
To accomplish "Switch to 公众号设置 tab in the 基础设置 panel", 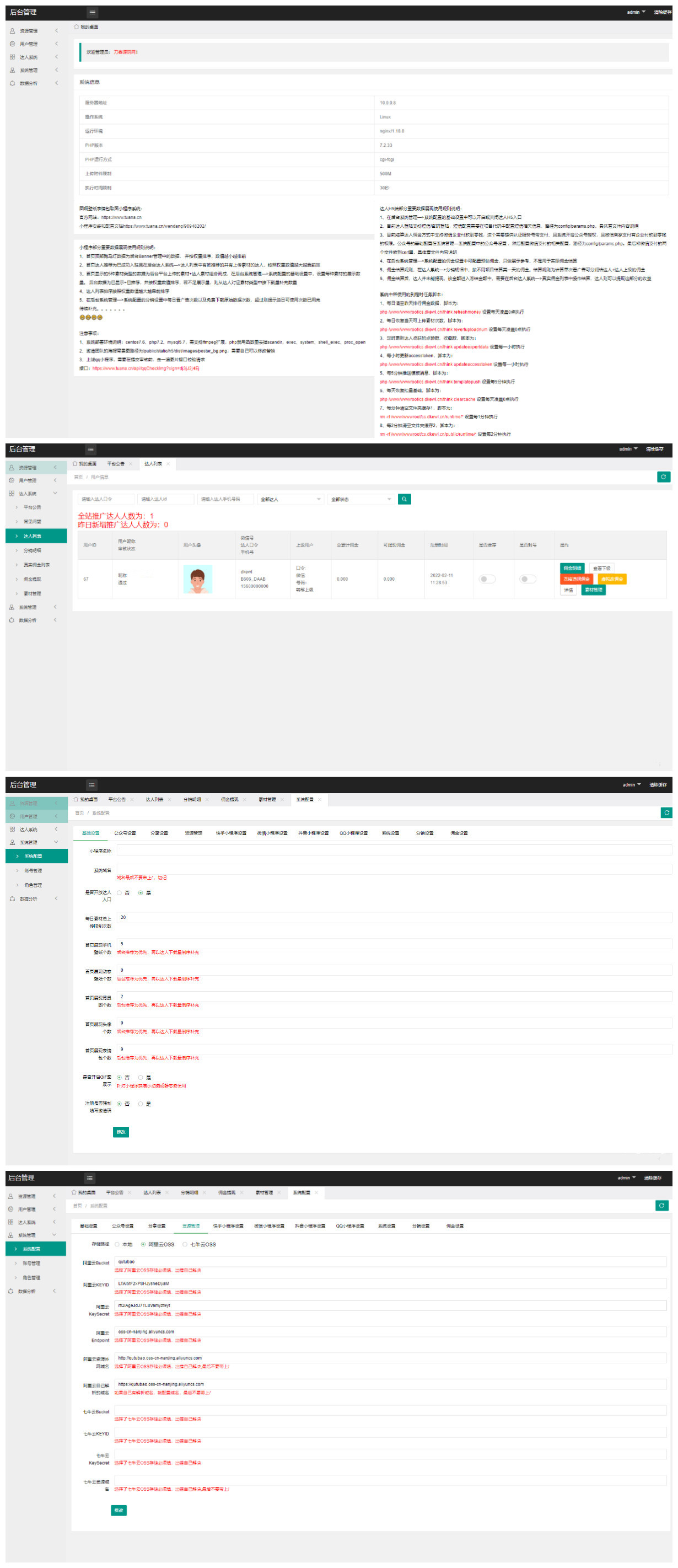I will tap(124, 833).
